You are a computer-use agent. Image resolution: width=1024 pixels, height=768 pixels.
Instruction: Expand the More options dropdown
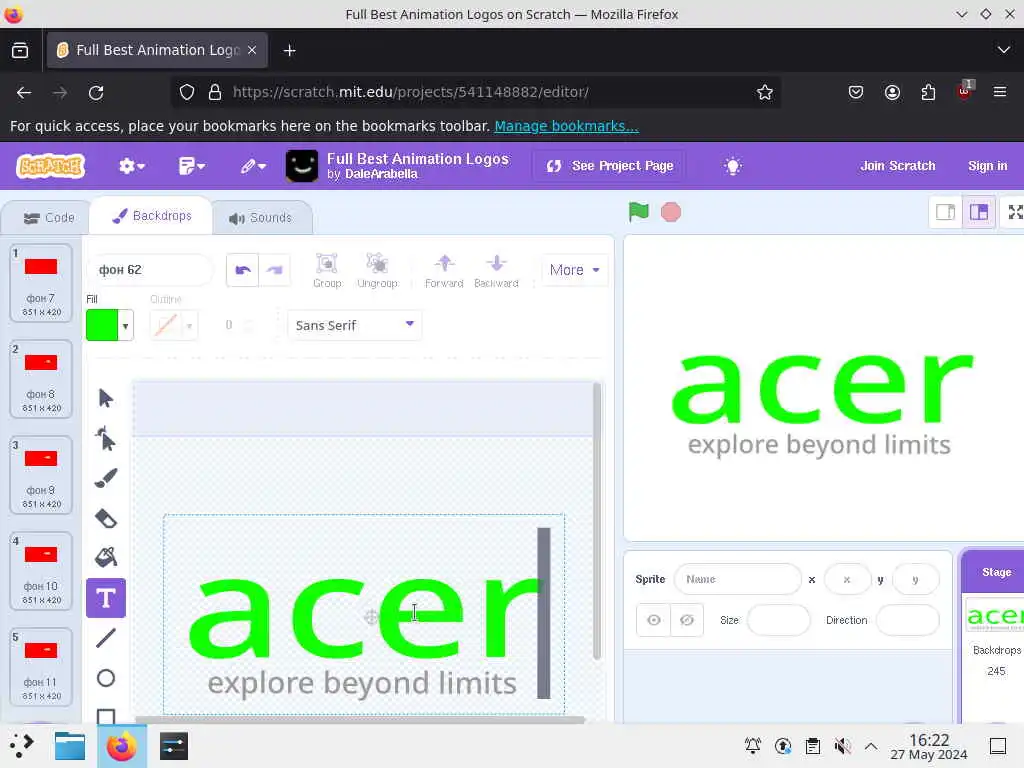[x=575, y=270]
